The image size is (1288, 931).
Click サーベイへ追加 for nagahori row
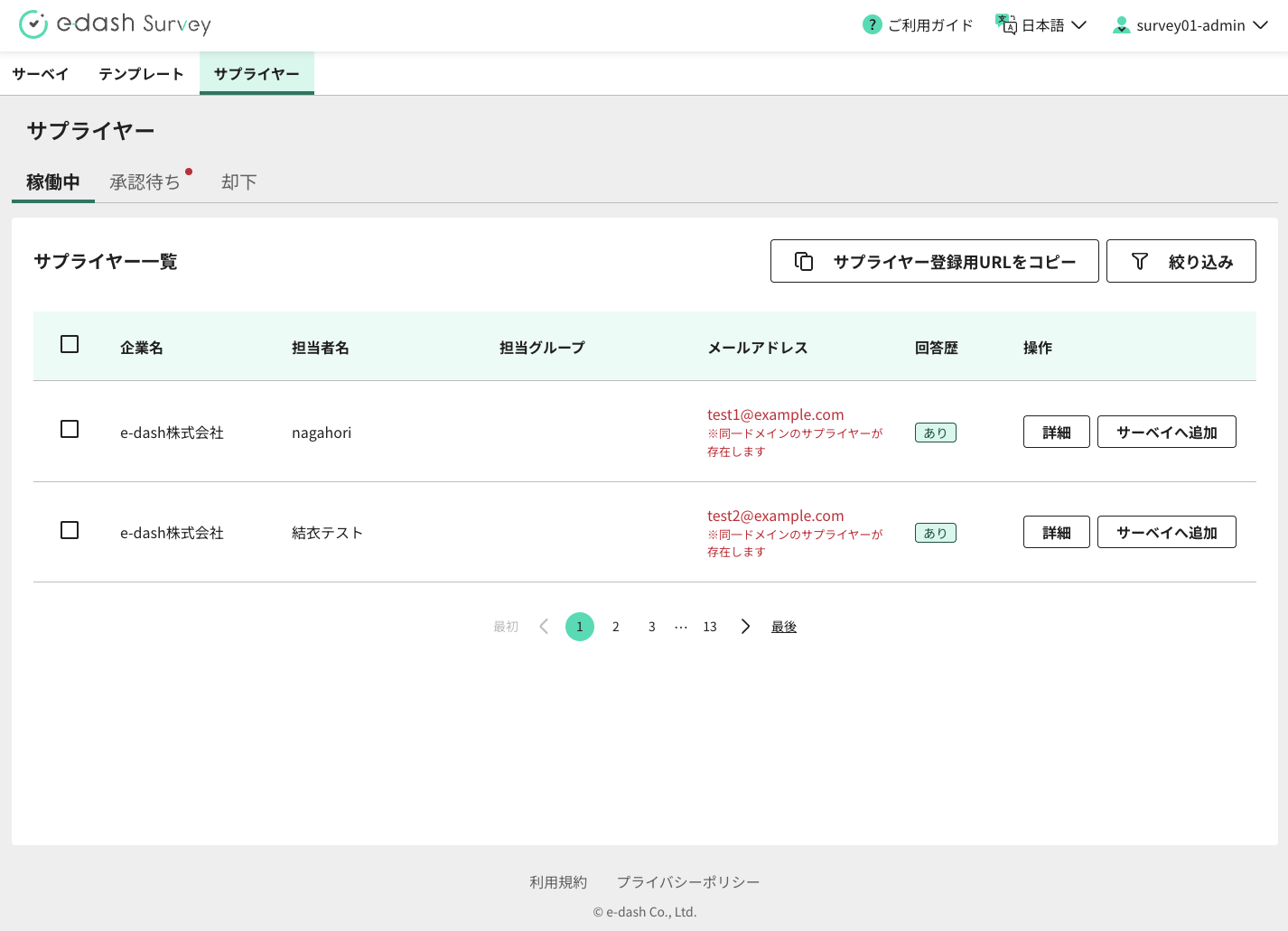click(x=1167, y=432)
